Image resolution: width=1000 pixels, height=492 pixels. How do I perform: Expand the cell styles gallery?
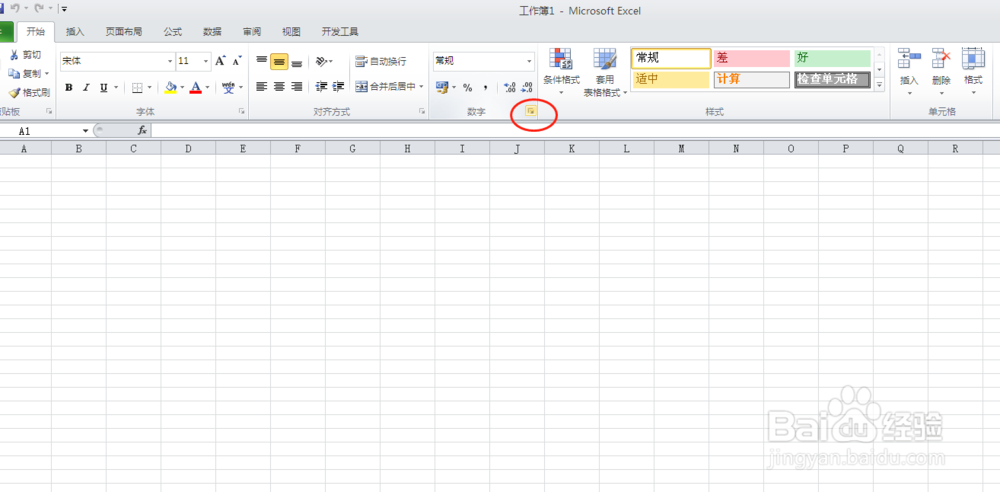pyautogui.click(x=879, y=84)
